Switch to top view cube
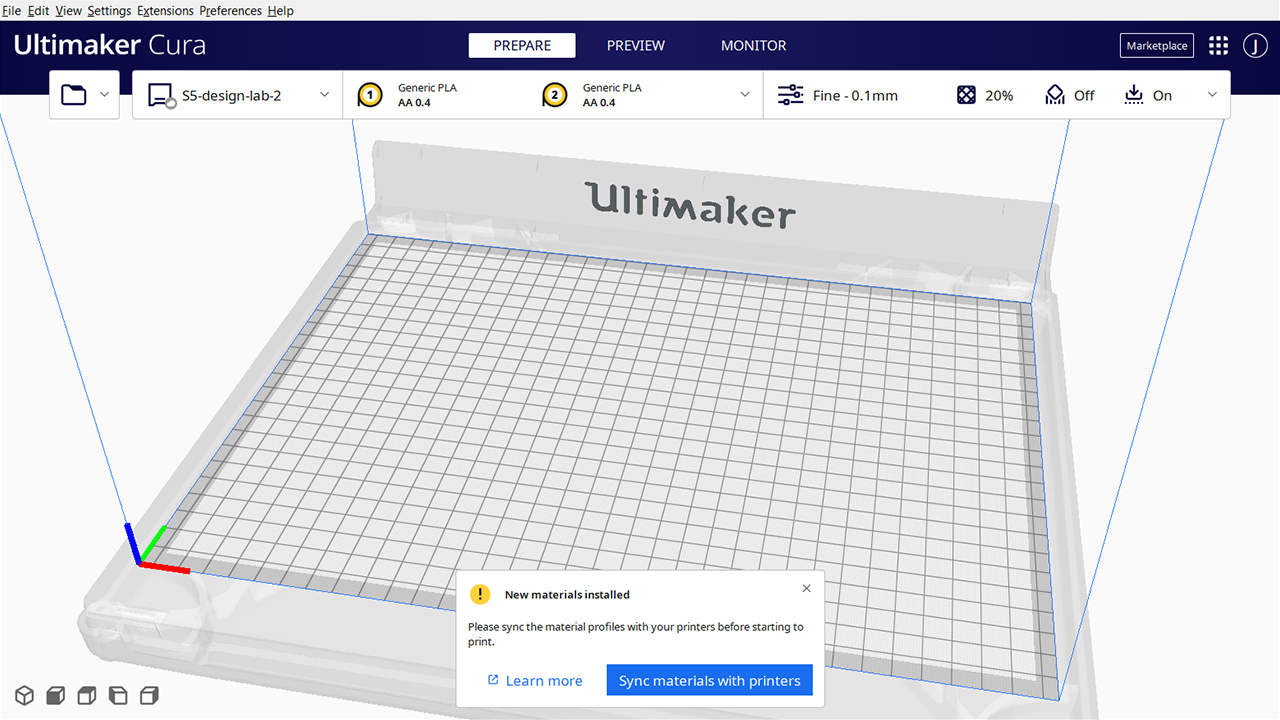 [87, 695]
